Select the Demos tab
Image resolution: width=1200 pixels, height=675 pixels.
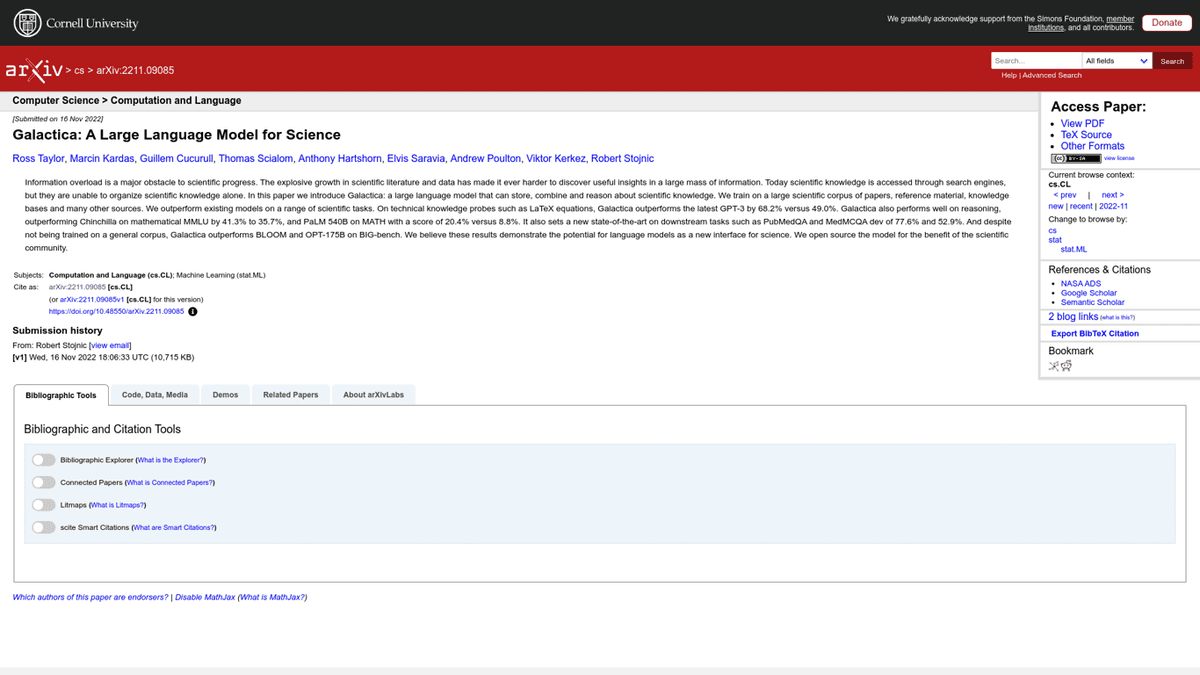(x=226, y=395)
